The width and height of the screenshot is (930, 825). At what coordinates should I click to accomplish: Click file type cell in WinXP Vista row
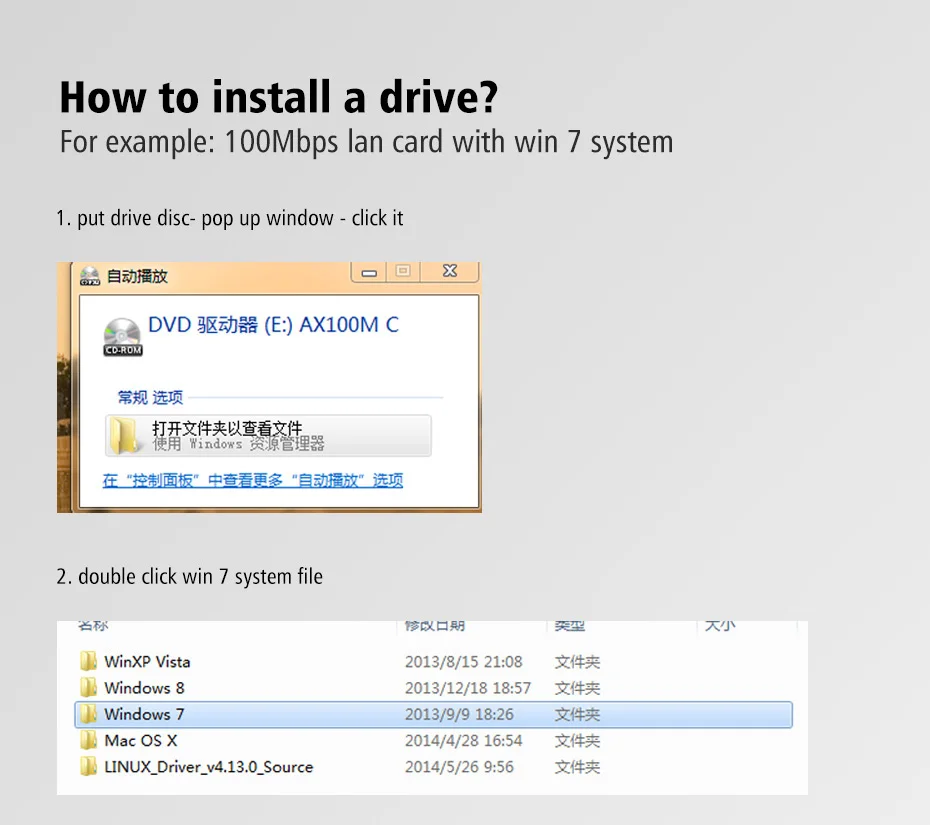[x=577, y=662]
